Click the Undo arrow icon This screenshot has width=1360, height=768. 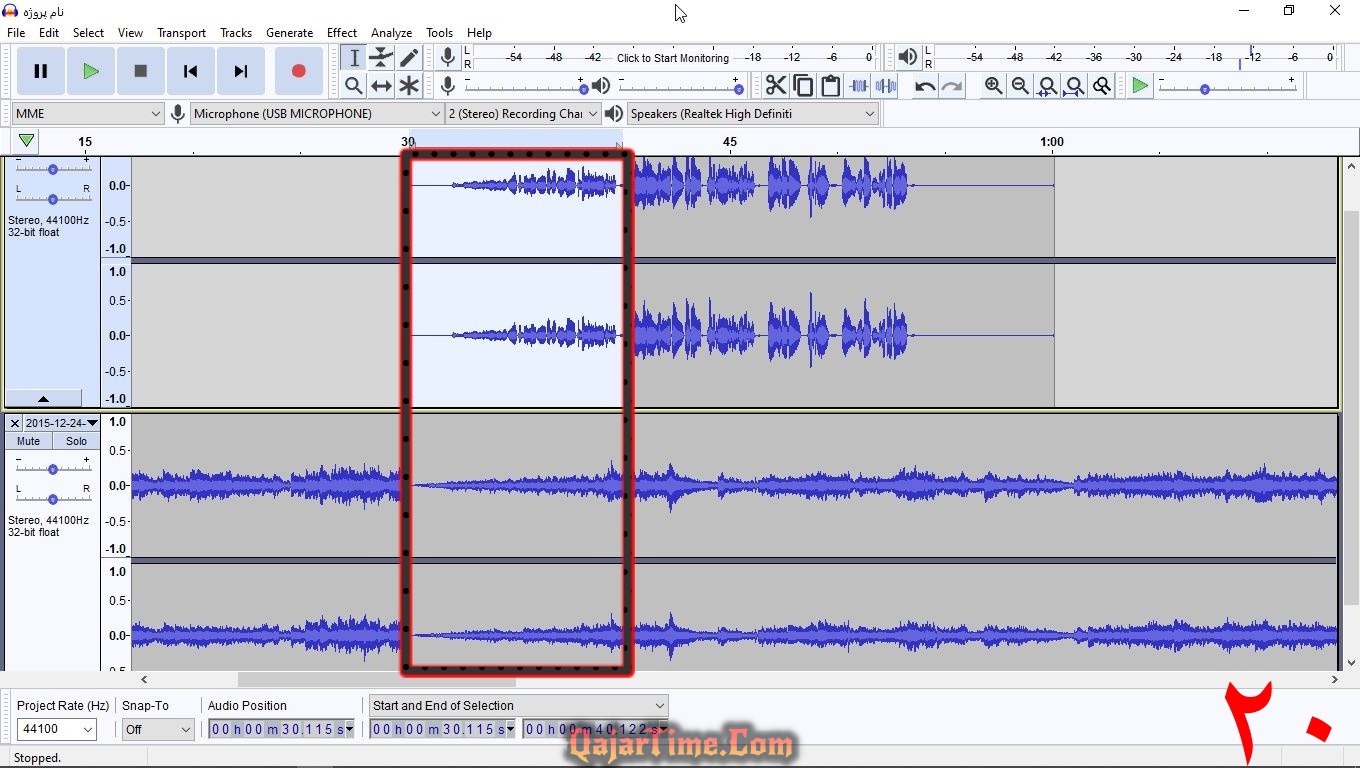click(925, 86)
